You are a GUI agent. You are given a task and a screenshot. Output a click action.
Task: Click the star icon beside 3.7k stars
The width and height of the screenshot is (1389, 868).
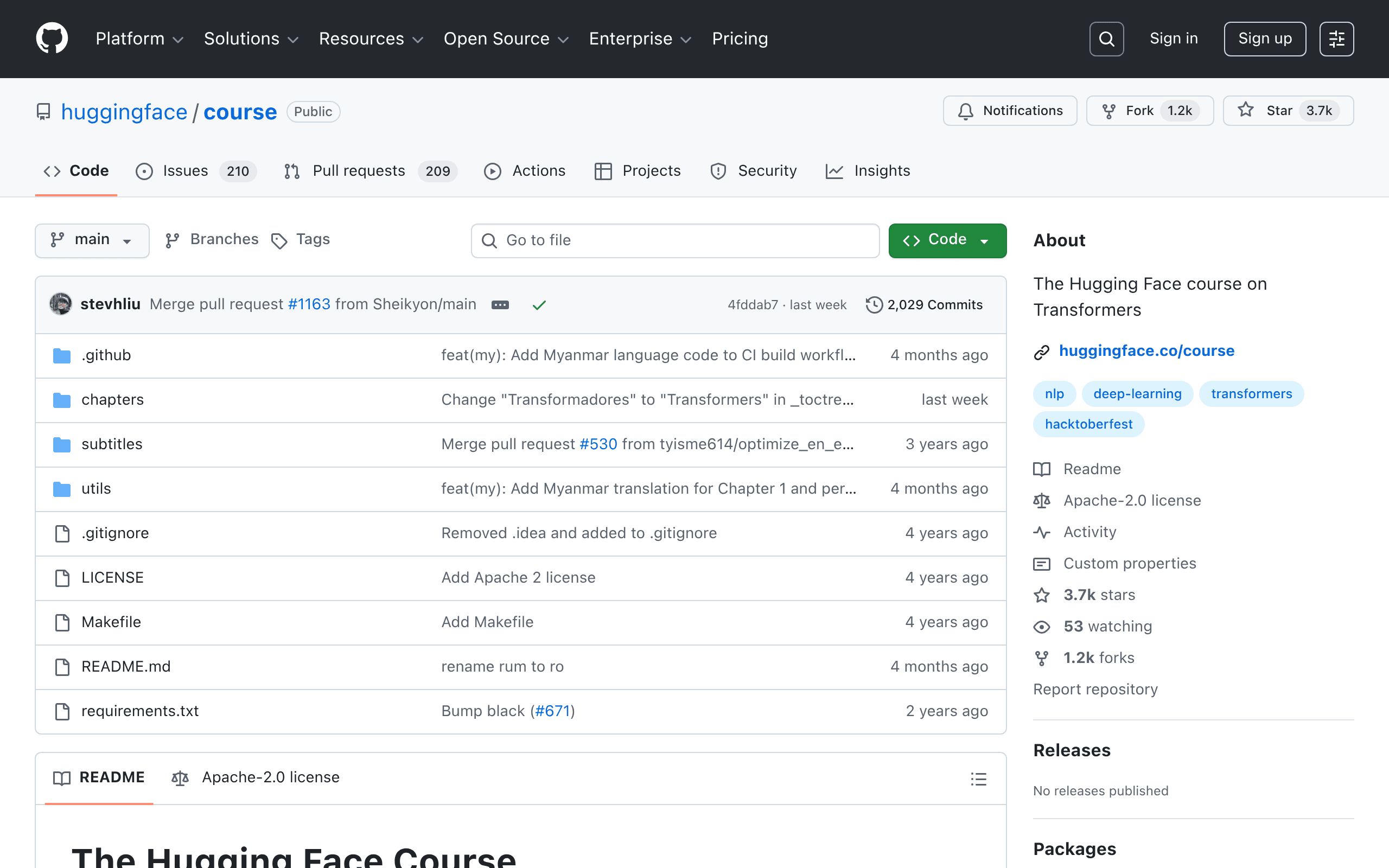(x=1042, y=595)
